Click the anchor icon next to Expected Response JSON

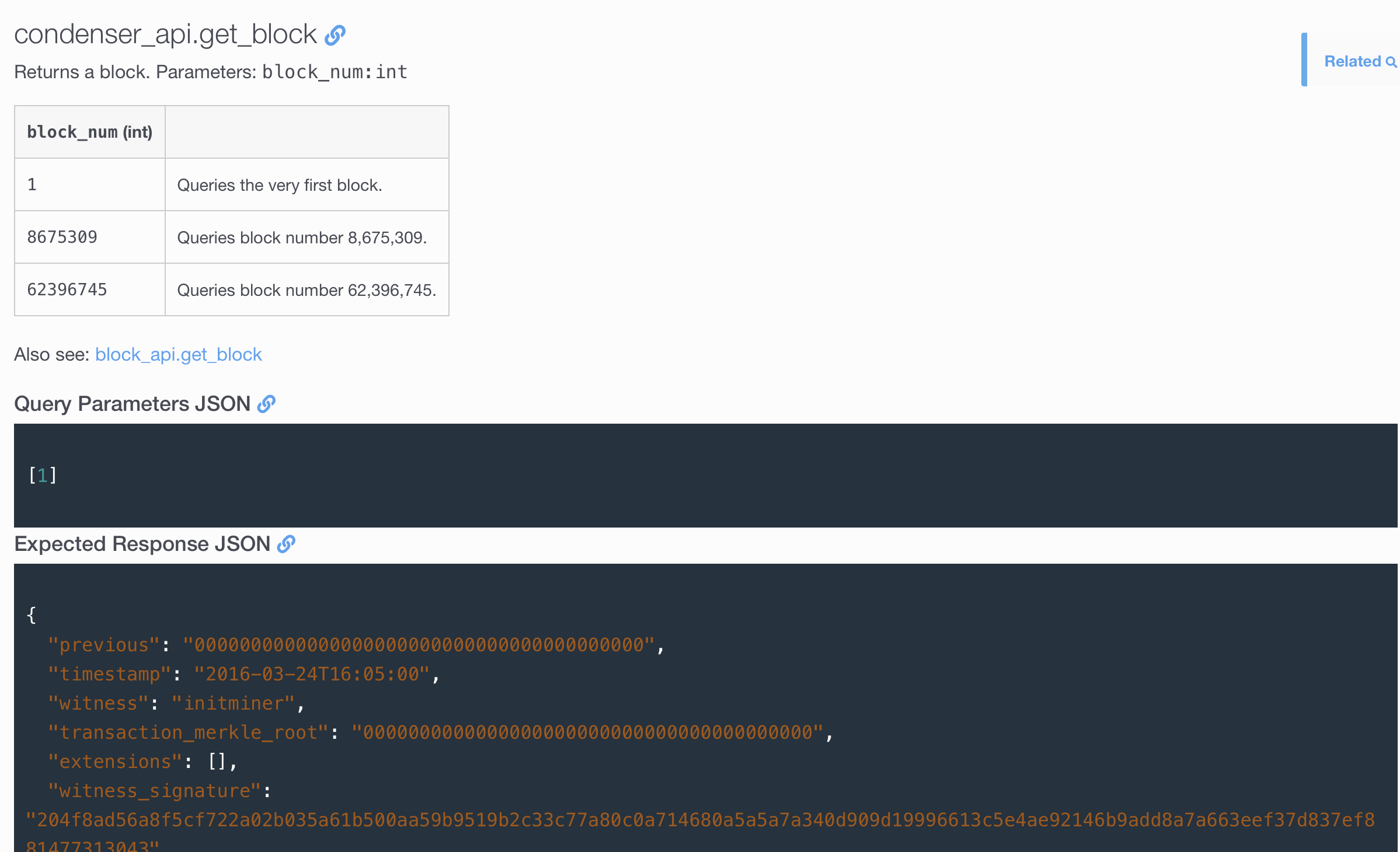286,544
